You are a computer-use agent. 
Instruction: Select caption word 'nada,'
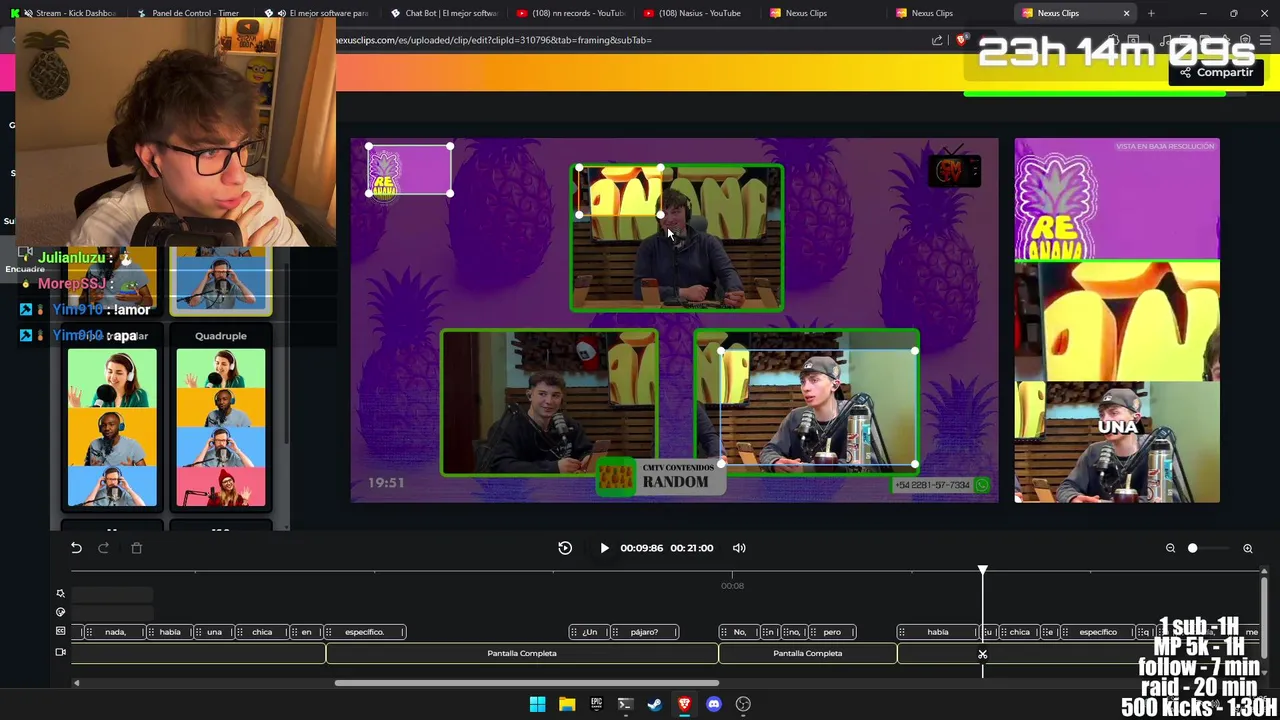point(115,632)
